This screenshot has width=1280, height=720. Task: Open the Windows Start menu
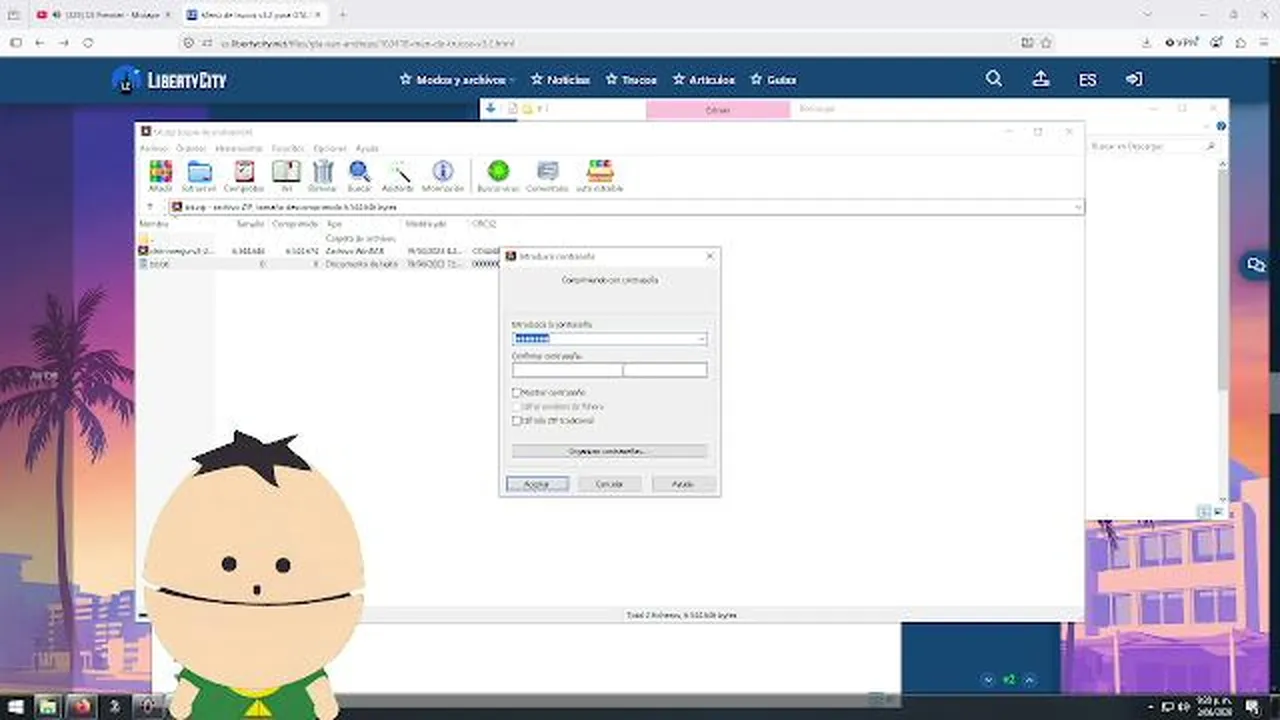point(16,707)
